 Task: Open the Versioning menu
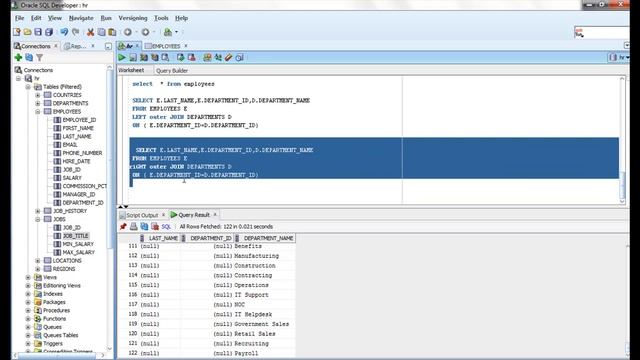[133, 18]
